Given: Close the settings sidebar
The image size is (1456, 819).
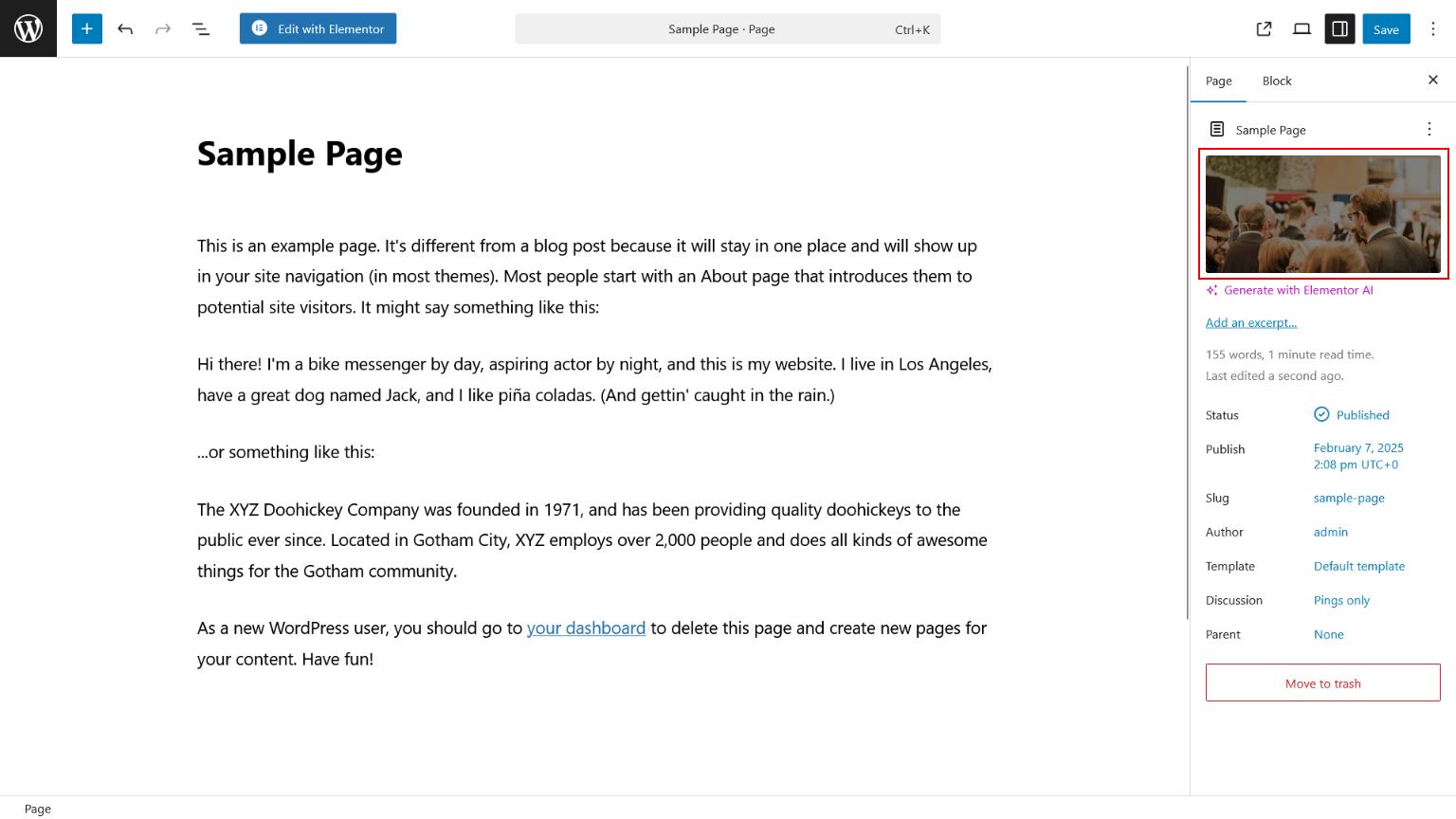Looking at the screenshot, I should [1432, 80].
